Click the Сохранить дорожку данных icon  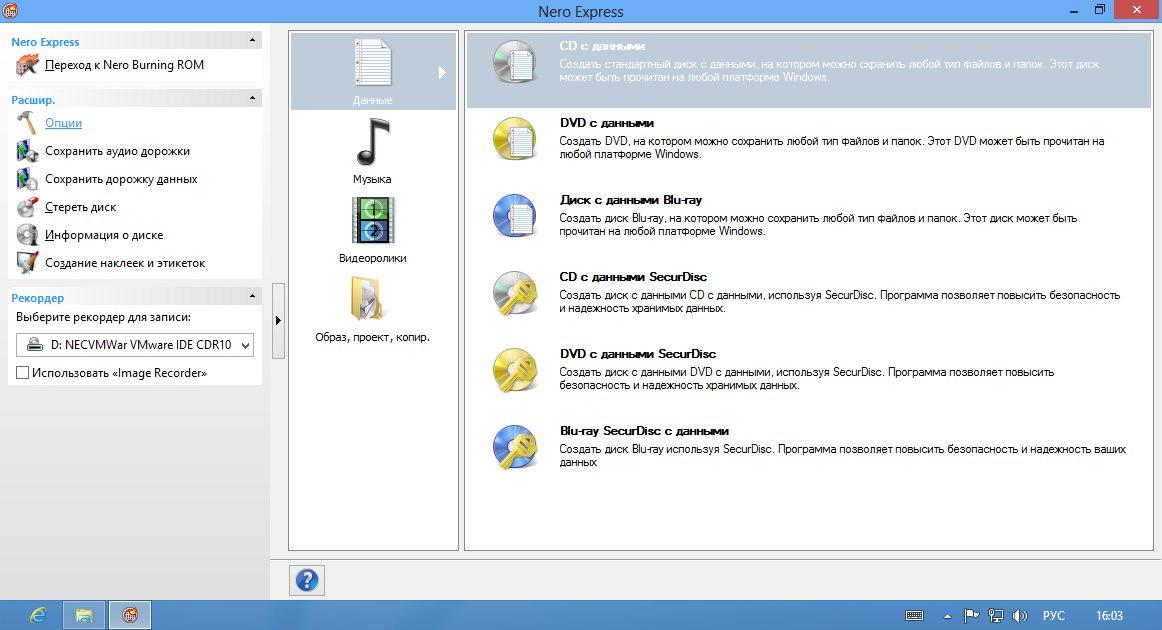click(x=27, y=179)
